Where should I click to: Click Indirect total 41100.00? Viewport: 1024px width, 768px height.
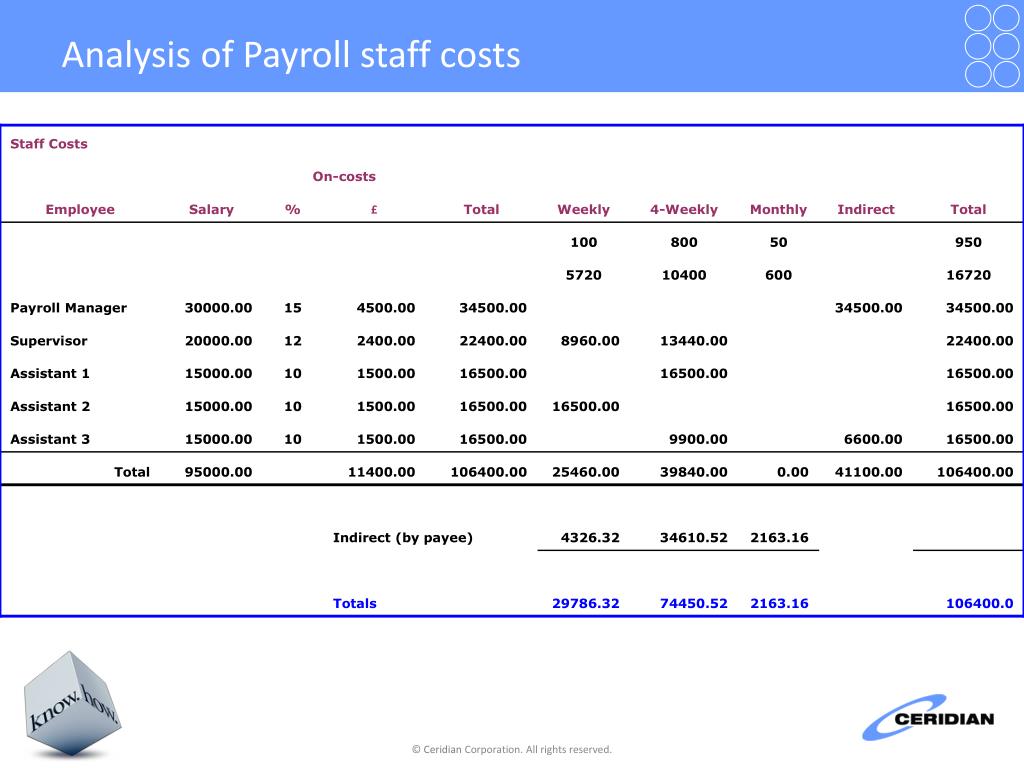tap(869, 472)
